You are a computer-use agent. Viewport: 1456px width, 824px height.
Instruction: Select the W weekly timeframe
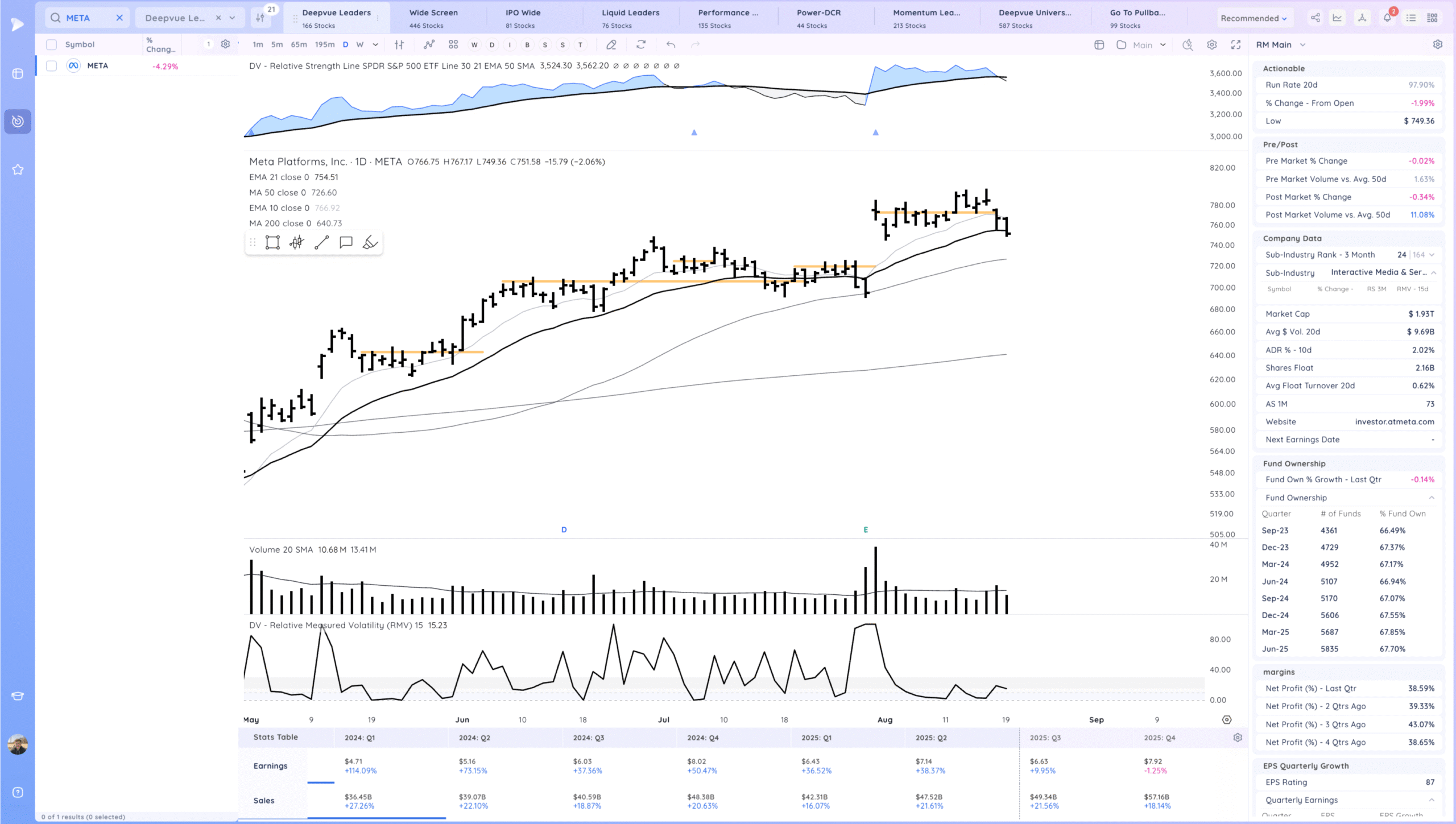pyautogui.click(x=360, y=44)
